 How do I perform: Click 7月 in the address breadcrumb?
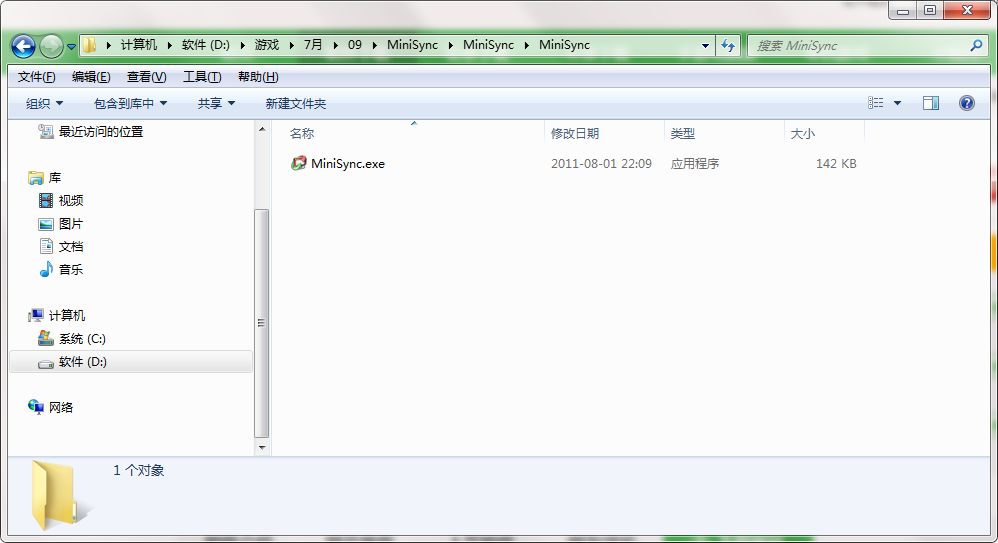[x=313, y=45]
